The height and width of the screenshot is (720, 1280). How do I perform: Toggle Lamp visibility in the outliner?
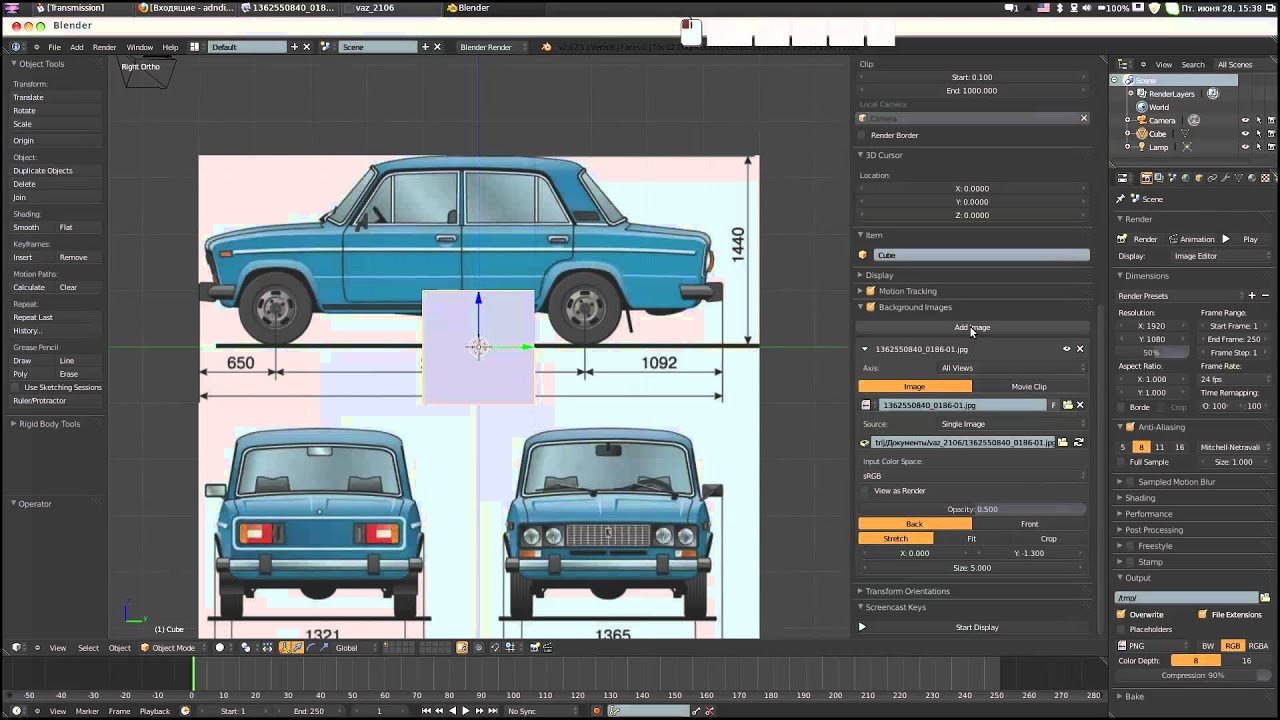(1245, 147)
